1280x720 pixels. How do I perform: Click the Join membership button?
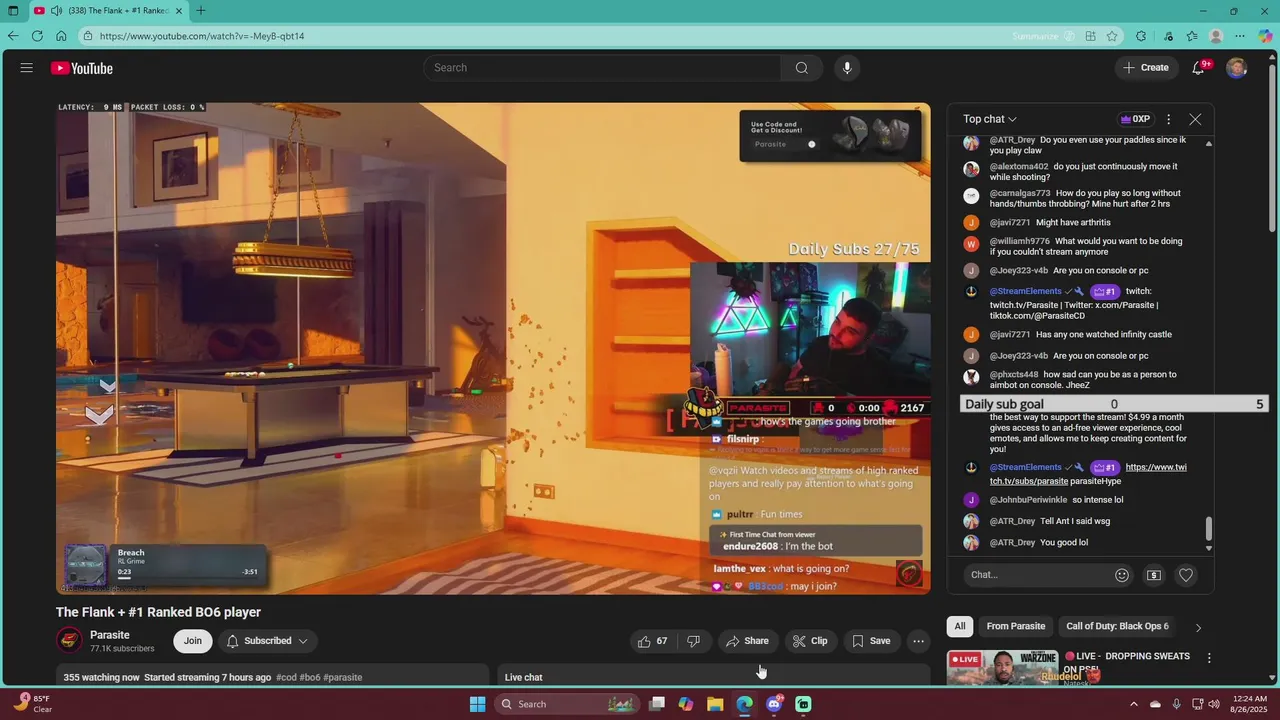(193, 641)
